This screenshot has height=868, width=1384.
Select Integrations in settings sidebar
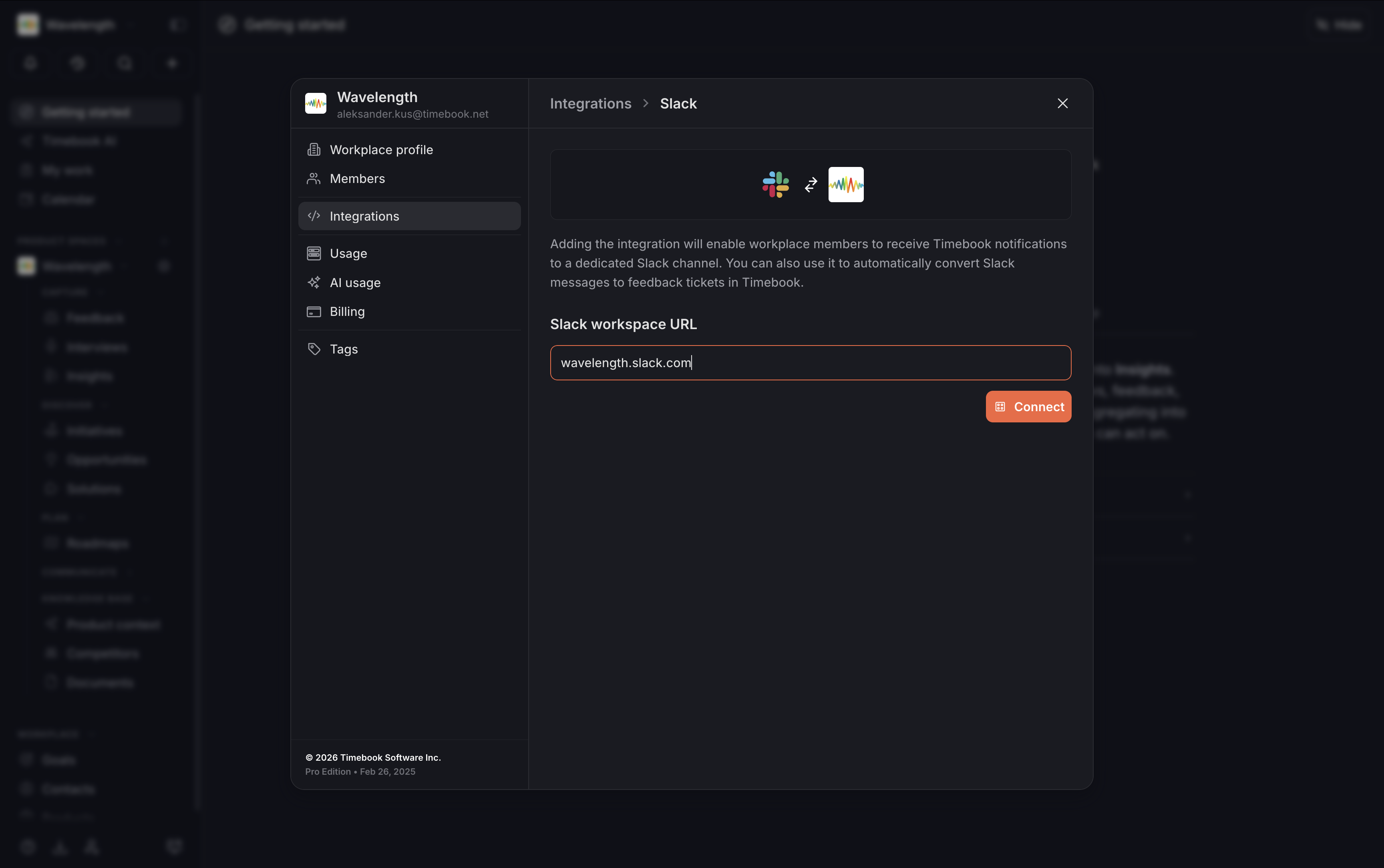pyautogui.click(x=409, y=216)
